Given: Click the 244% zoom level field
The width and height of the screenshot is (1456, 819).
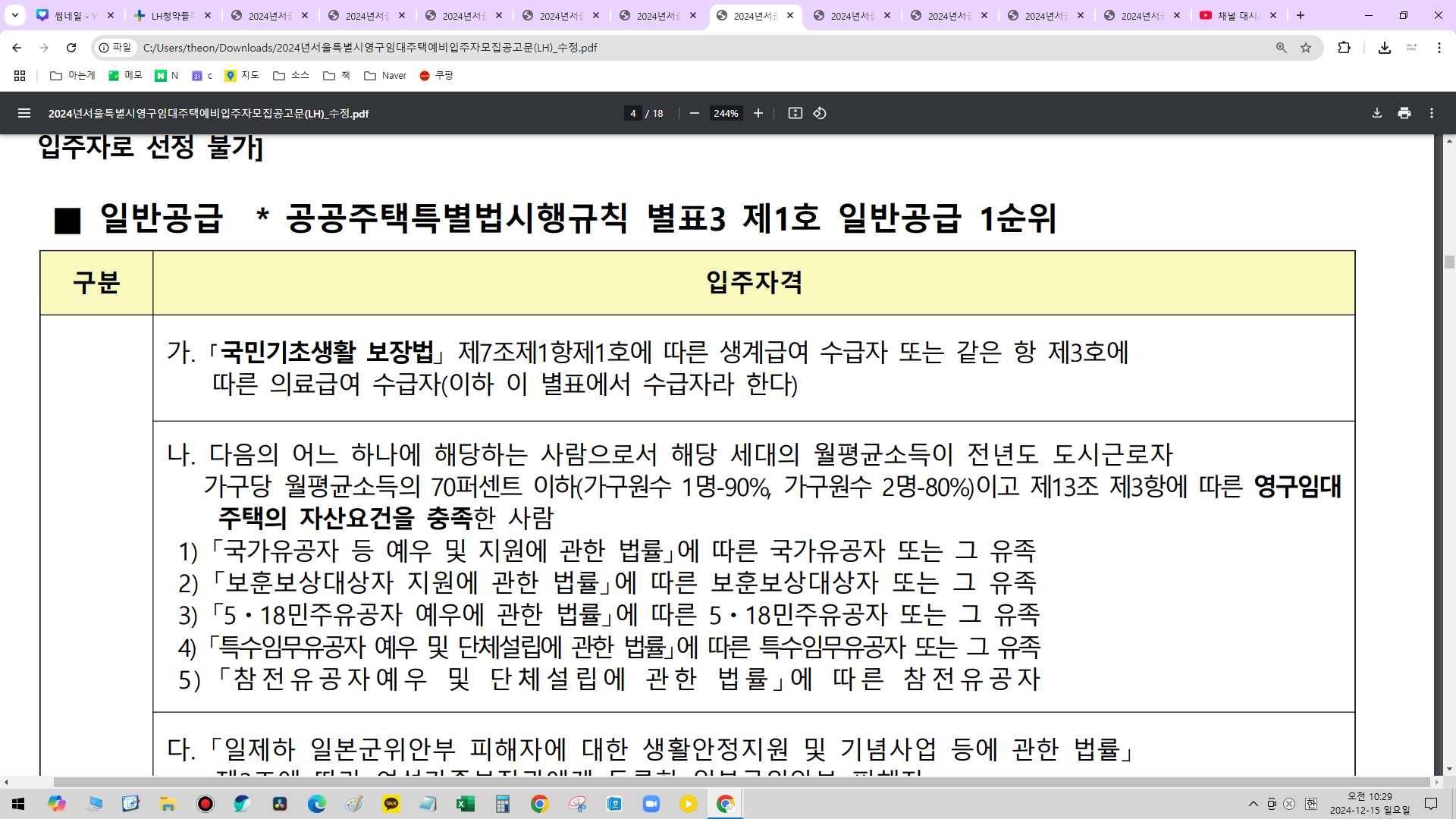Looking at the screenshot, I should click(x=726, y=113).
